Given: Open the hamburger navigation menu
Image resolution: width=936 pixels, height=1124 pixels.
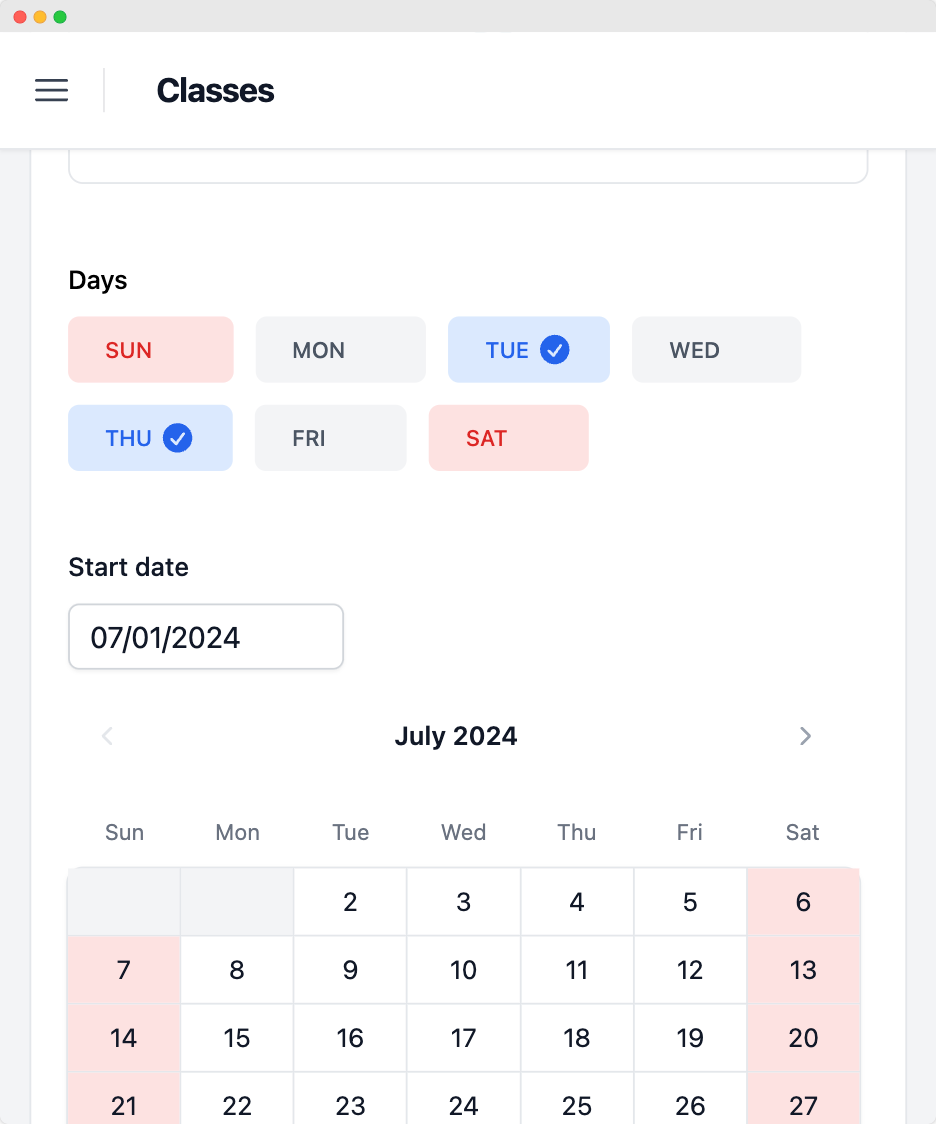Looking at the screenshot, I should click(52, 90).
